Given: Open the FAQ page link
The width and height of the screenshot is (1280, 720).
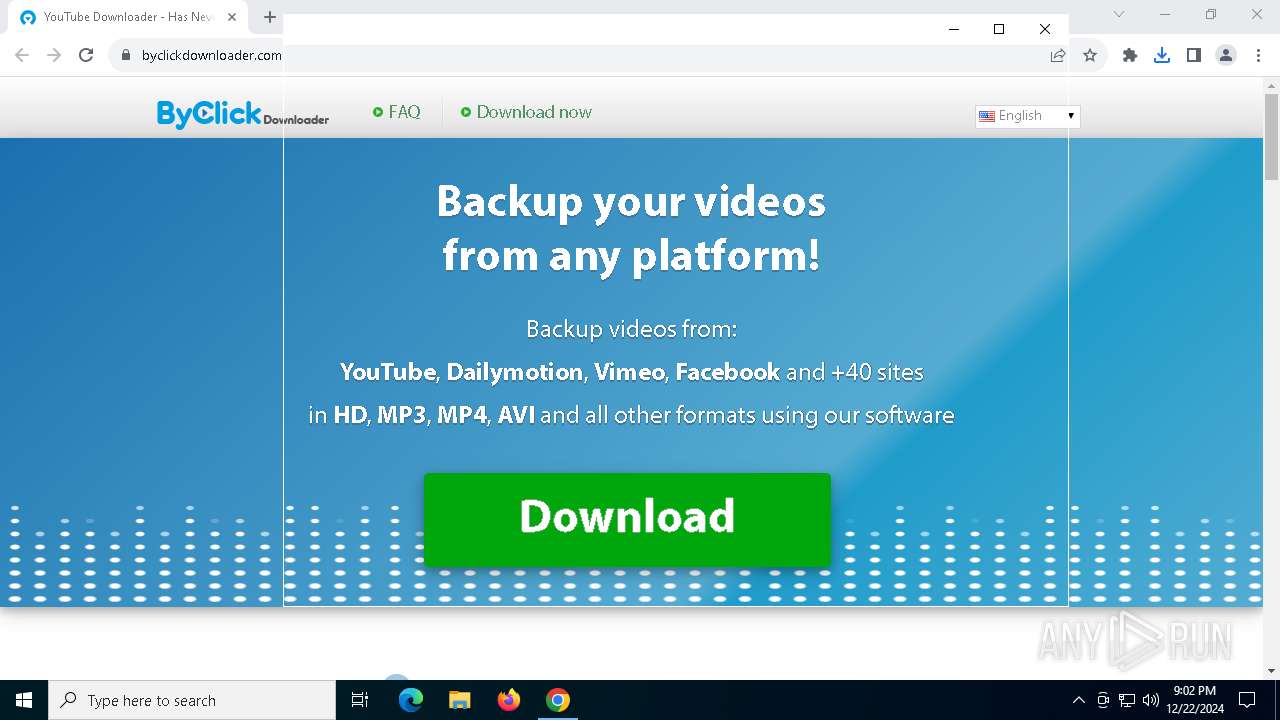Looking at the screenshot, I should pyautogui.click(x=397, y=112).
